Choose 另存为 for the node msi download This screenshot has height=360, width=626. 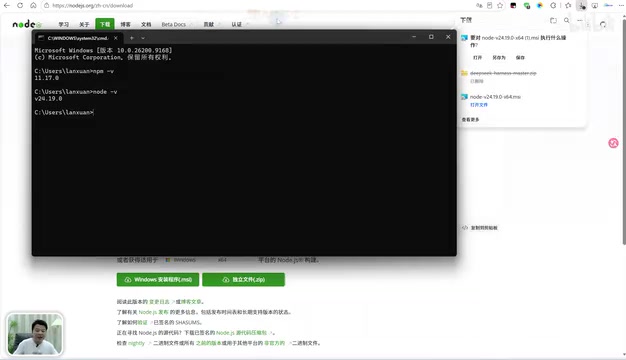tap(499, 58)
